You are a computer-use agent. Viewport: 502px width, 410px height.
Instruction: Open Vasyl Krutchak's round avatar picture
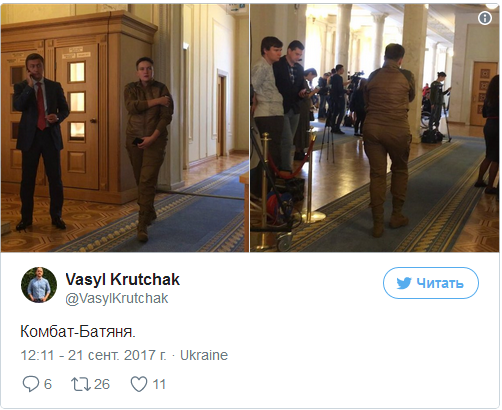(39, 285)
